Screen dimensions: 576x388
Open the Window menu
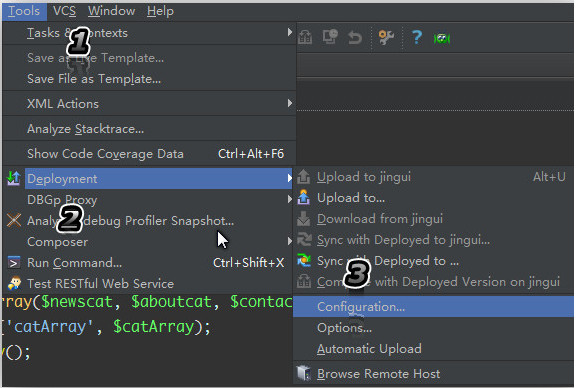pyautogui.click(x=111, y=11)
